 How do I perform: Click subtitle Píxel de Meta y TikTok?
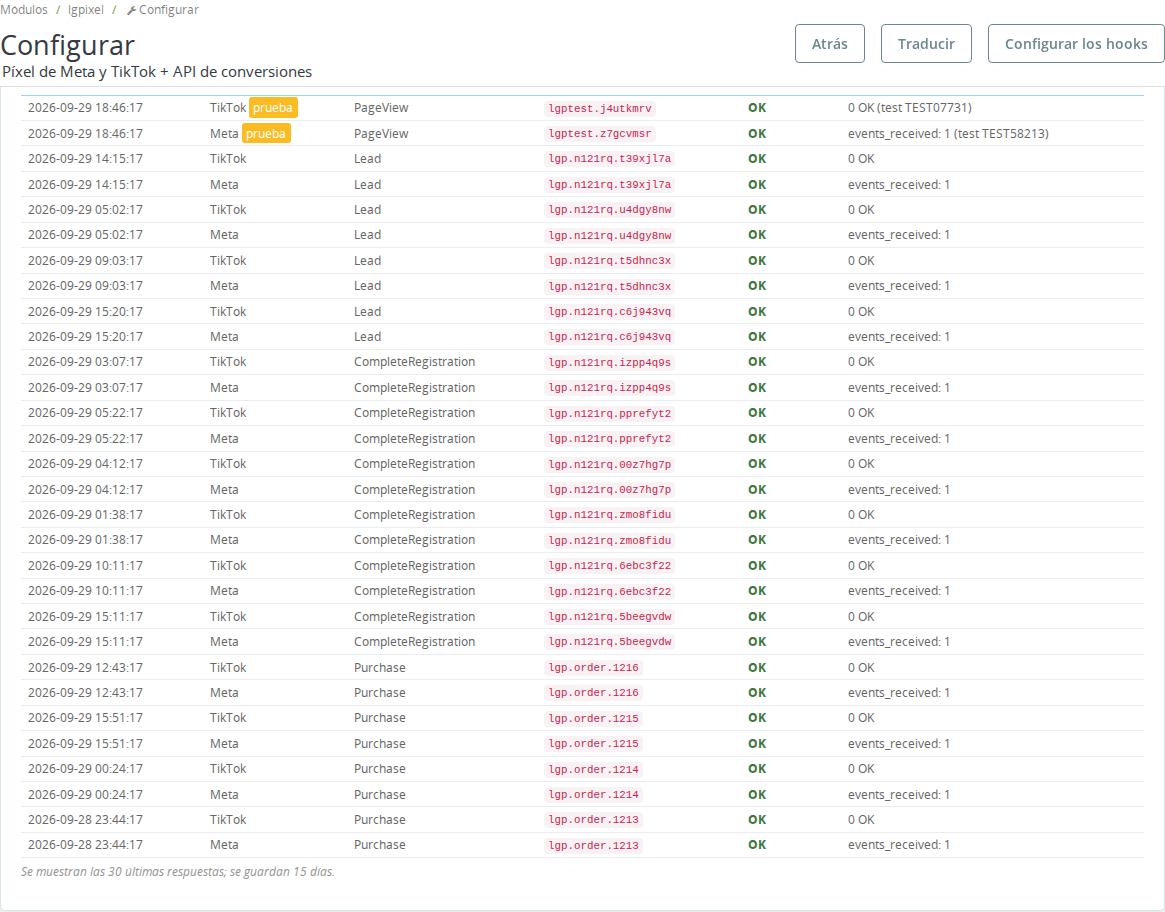(157, 72)
